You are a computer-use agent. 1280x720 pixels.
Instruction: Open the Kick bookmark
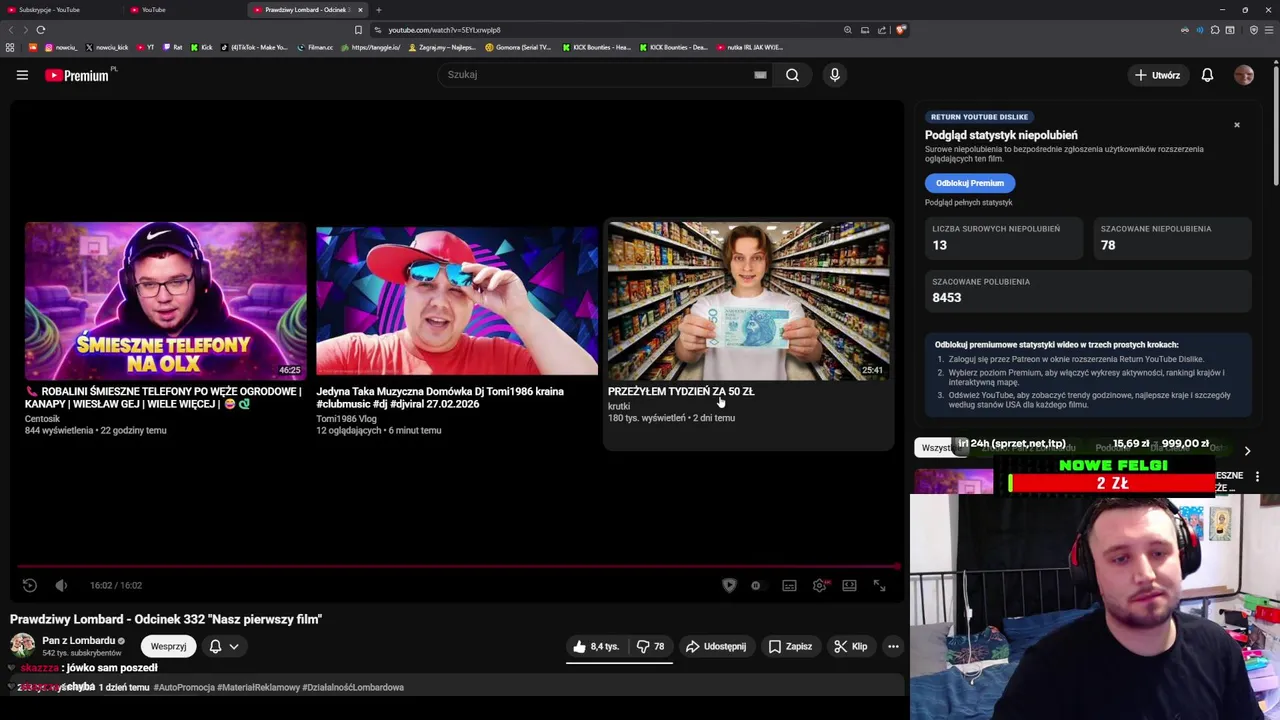pyautogui.click(x=202, y=47)
